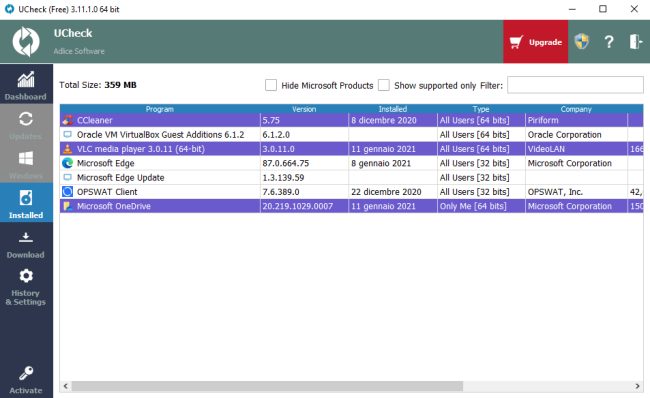This screenshot has height=398, width=650.
Task: Open the Download sidebar section
Action: coord(26,245)
